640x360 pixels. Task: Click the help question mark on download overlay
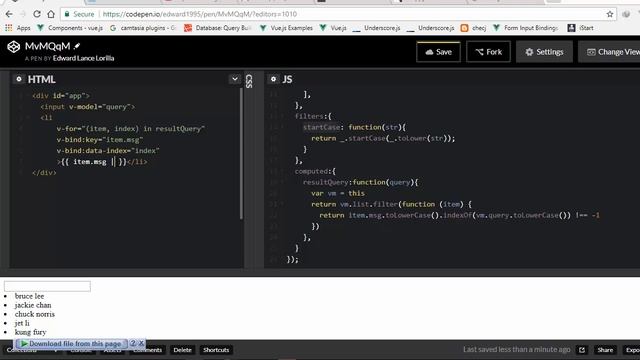pos(133,343)
